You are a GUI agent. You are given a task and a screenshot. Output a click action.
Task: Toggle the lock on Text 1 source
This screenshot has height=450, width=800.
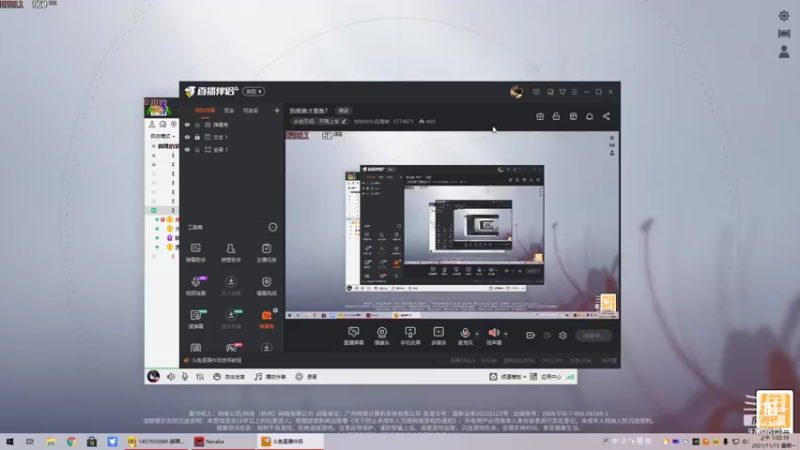click(x=197, y=137)
